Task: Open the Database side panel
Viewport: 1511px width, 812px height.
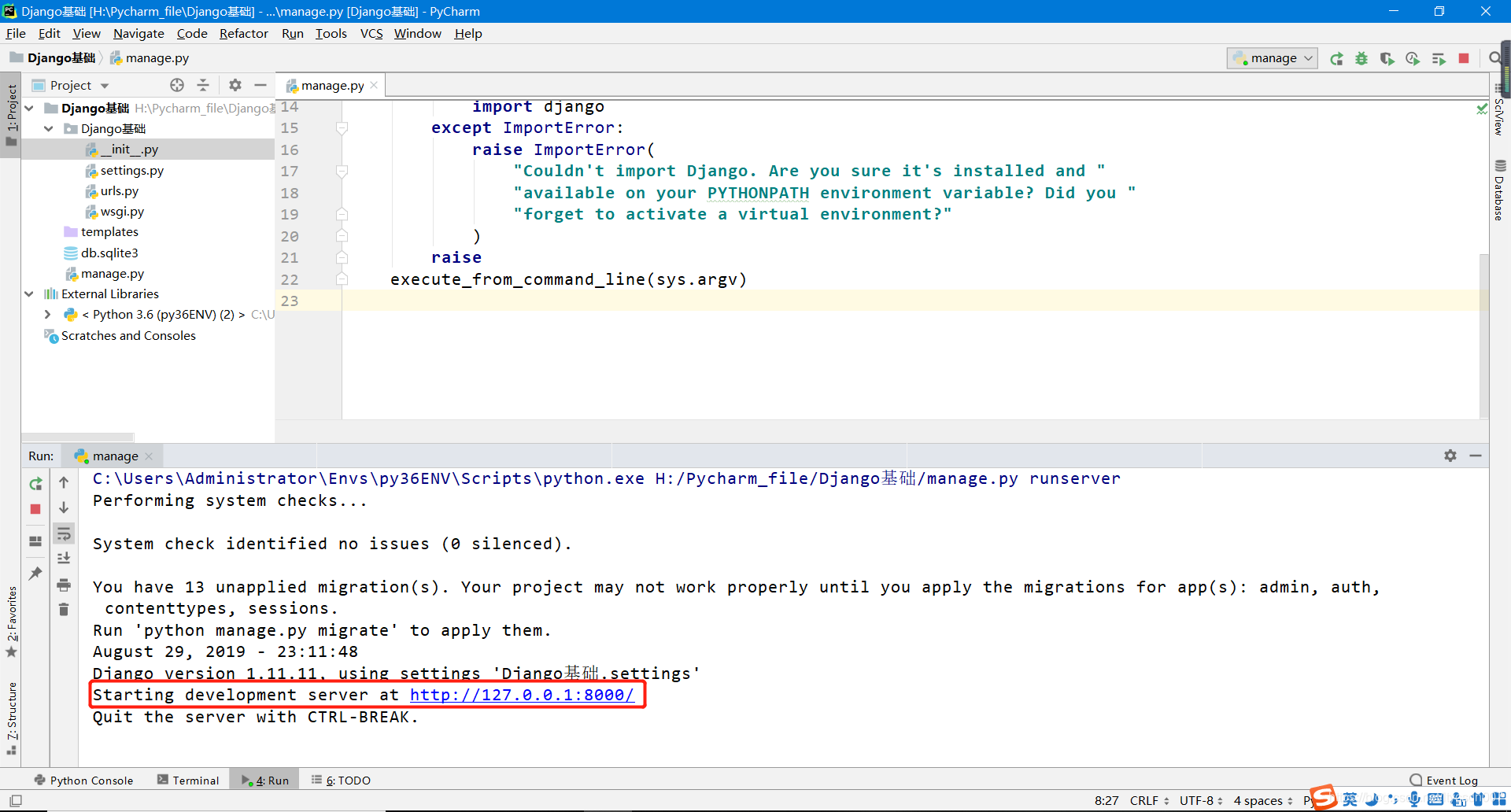Action: (x=1500, y=190)
